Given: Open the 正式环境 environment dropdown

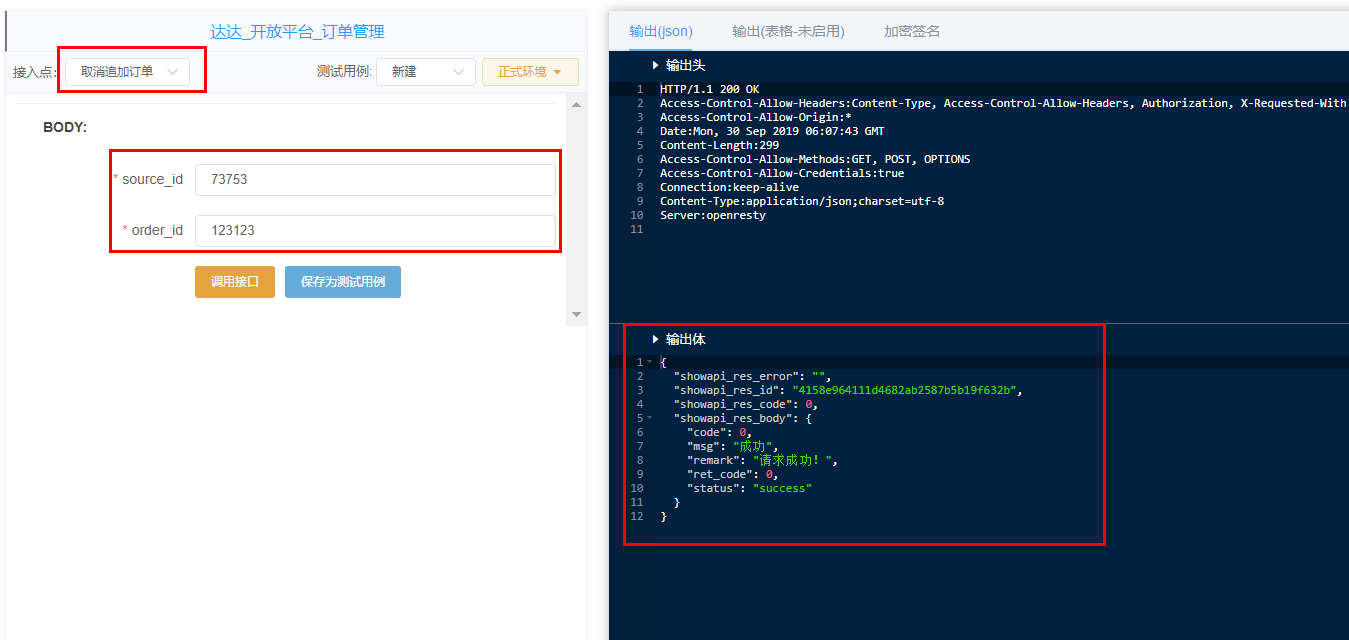Looking at the screenshot, I should pos(530,72).
